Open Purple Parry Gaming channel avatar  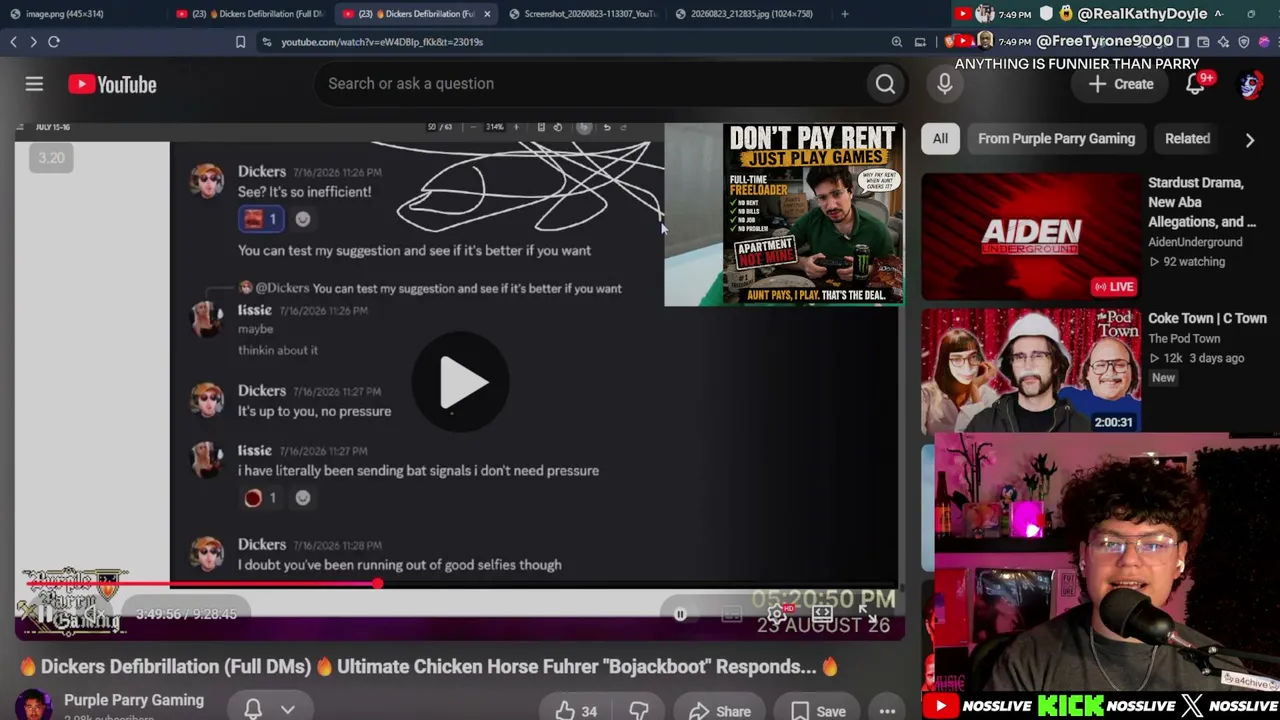click(x=33, y=706)
